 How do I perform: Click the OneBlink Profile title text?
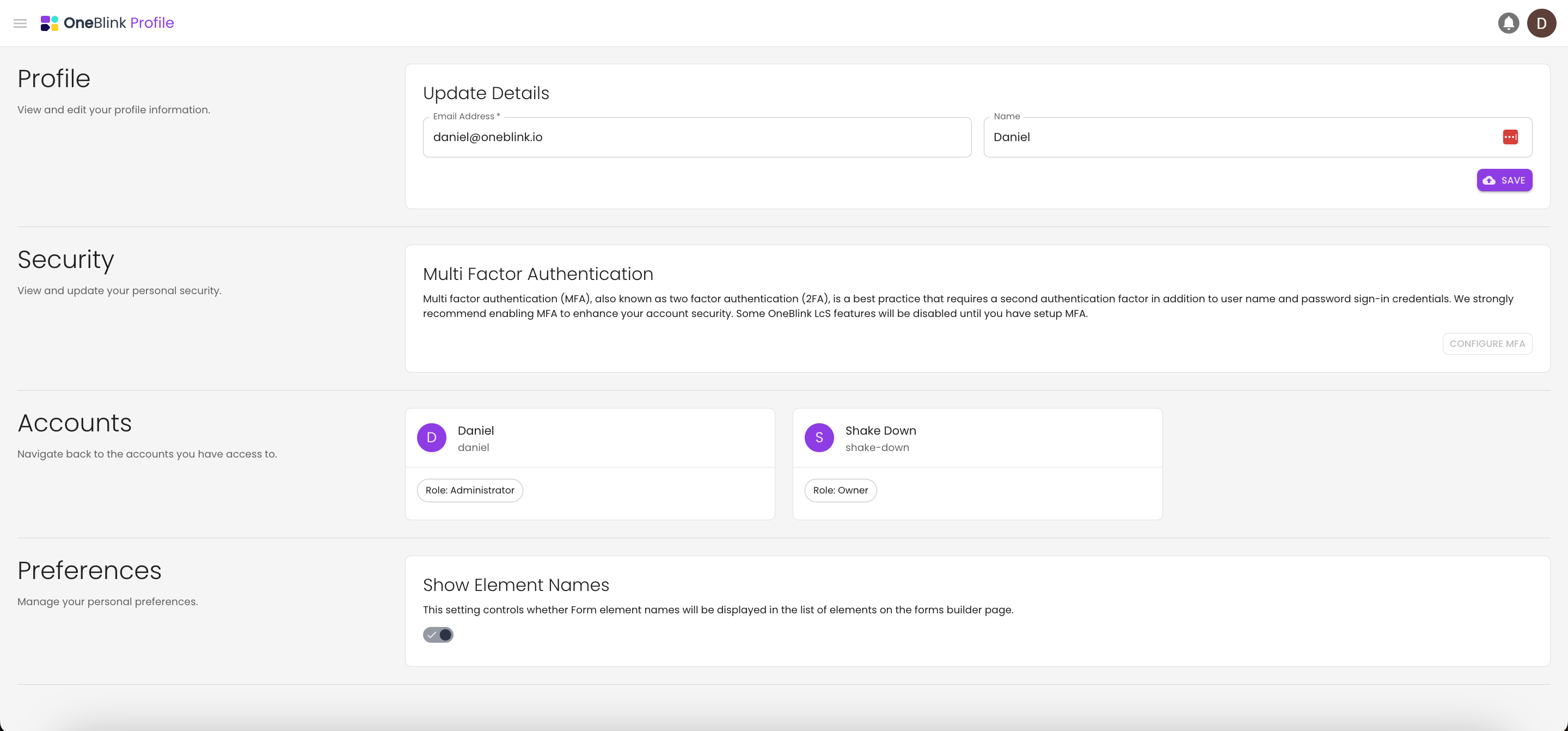119,23
